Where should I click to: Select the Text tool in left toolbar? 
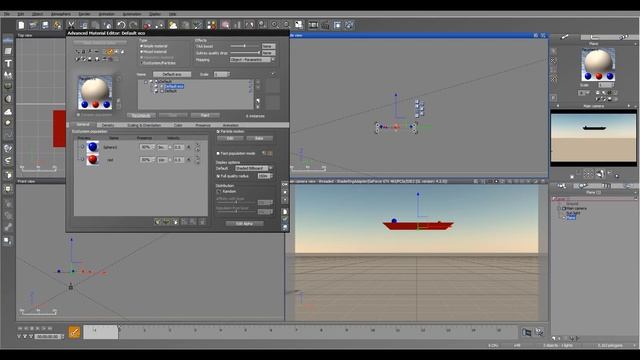[8, 63]
